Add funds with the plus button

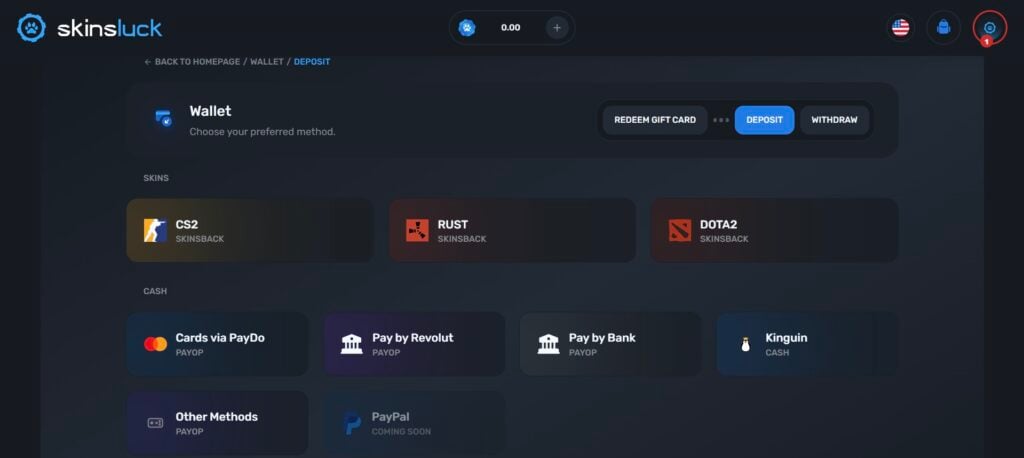(x=557, y=27)
